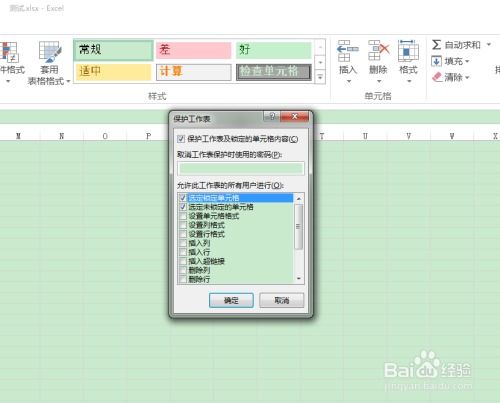Toggle select unlocked cells checkbox
Image resolution: width=500 pixels, height=403 pixels.
click(x=183, y=207)
